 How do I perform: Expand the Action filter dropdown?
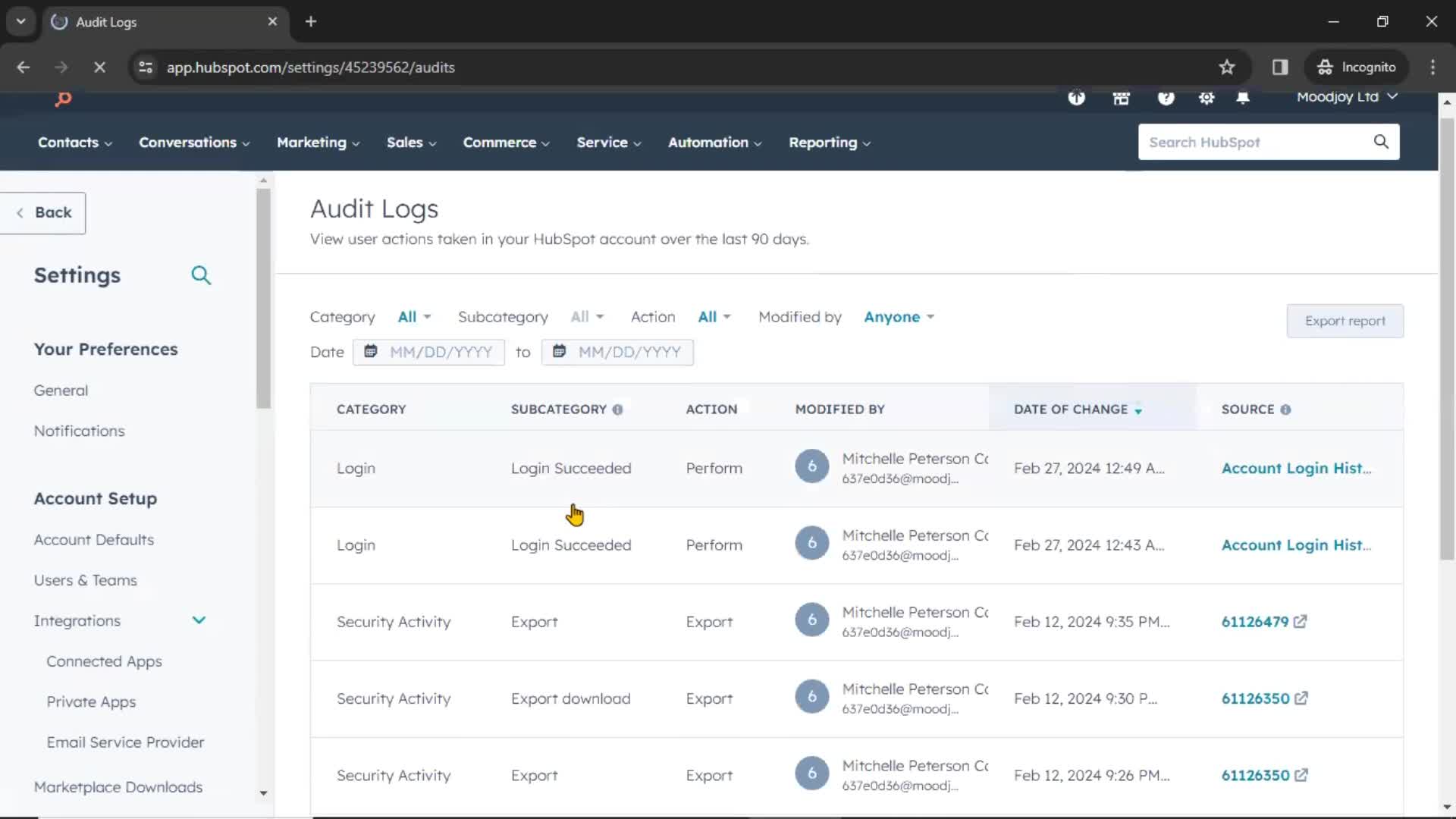(713, 316)
